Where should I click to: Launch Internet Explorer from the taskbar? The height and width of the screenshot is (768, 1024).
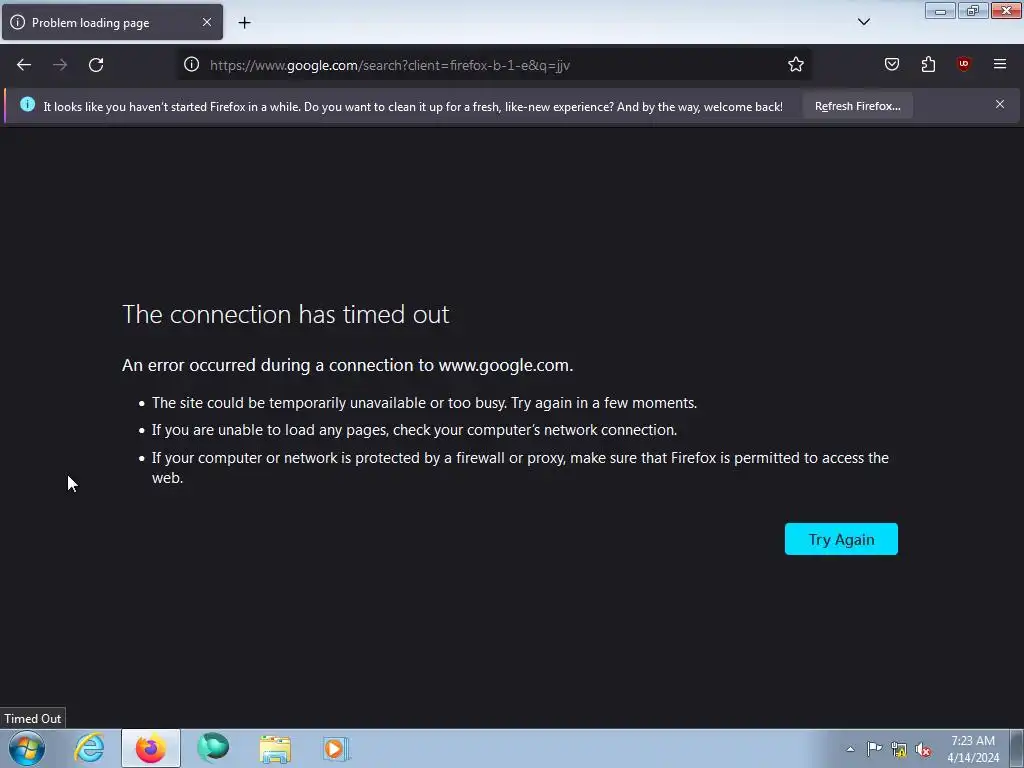click(89, 748)
